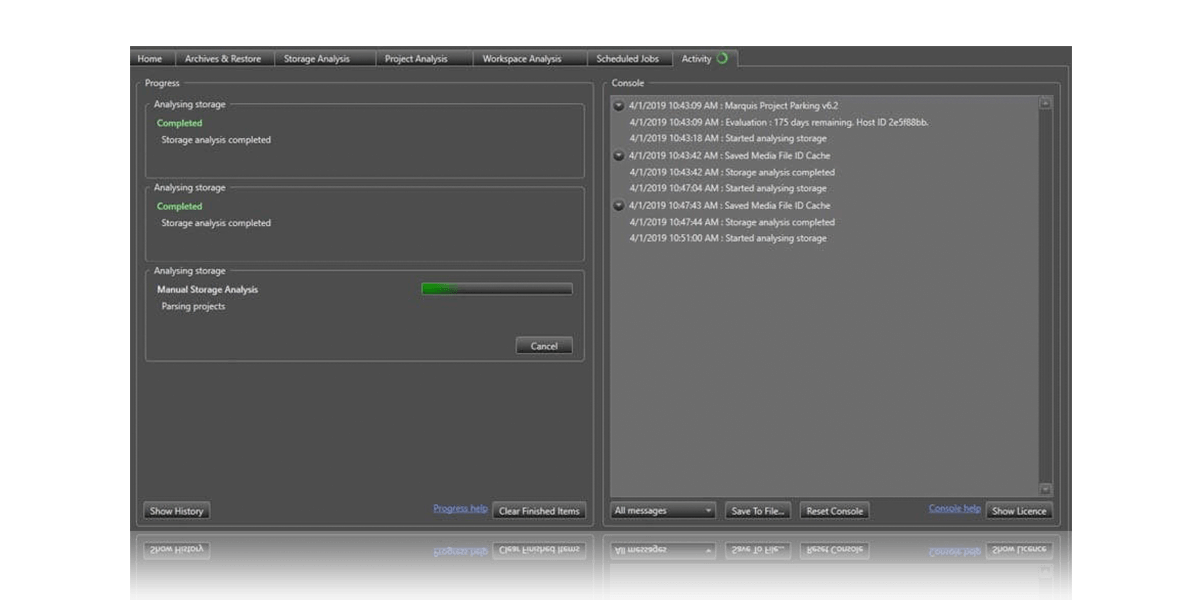Image resolution: width=1200 pixels, height=600 pixels.
Task: Open the Progress help link
Action: (x=460, y=509)
